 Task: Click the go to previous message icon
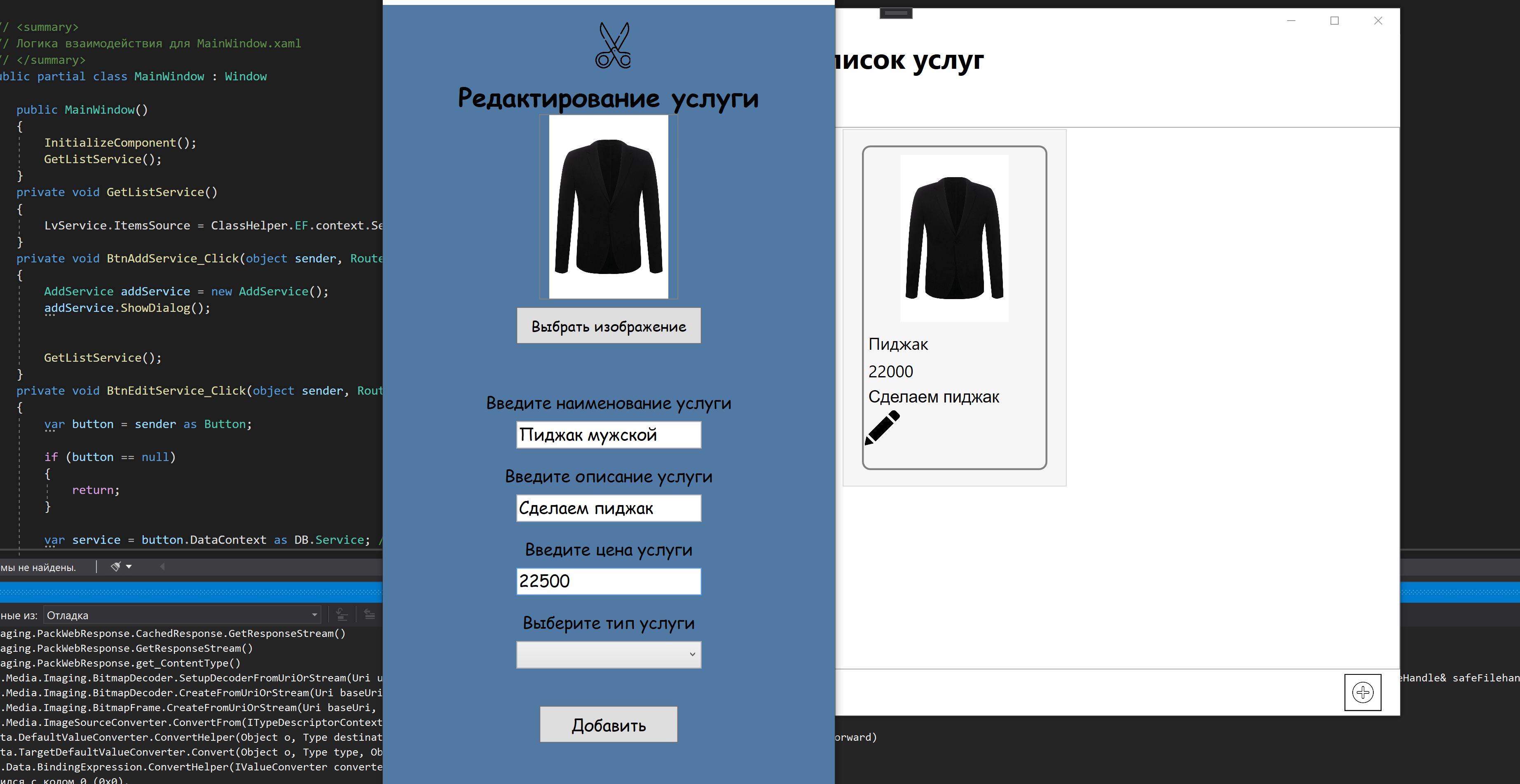coord(369,615)
